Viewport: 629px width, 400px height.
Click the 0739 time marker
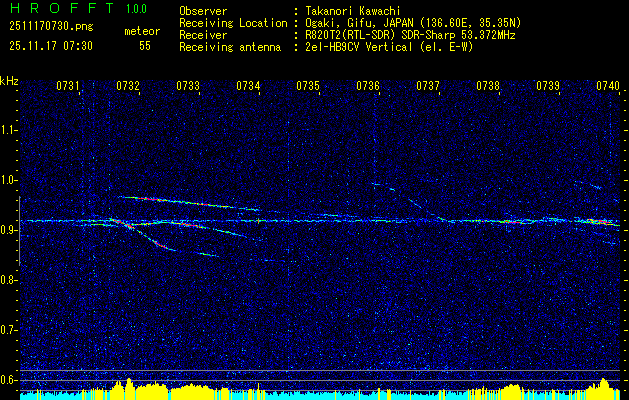(548, 86)
